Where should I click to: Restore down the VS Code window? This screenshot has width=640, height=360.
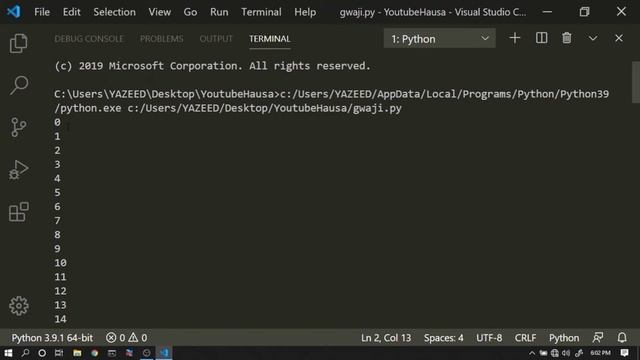click(584, 12)
